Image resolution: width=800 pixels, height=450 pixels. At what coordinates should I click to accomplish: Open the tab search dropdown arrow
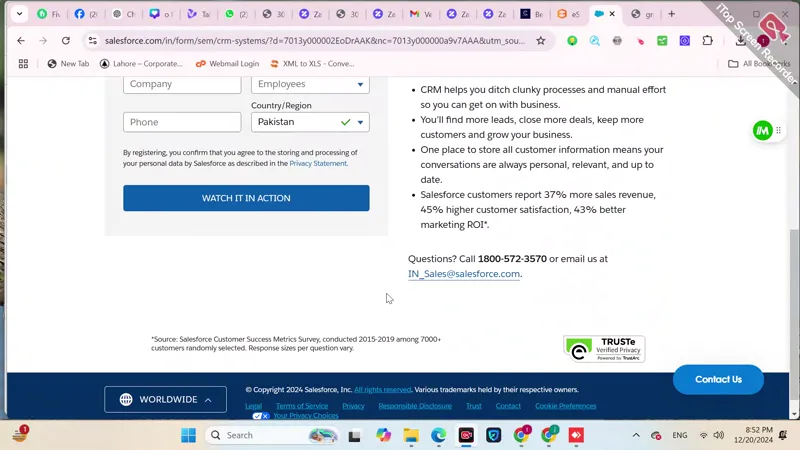click(x=19, y=14)
